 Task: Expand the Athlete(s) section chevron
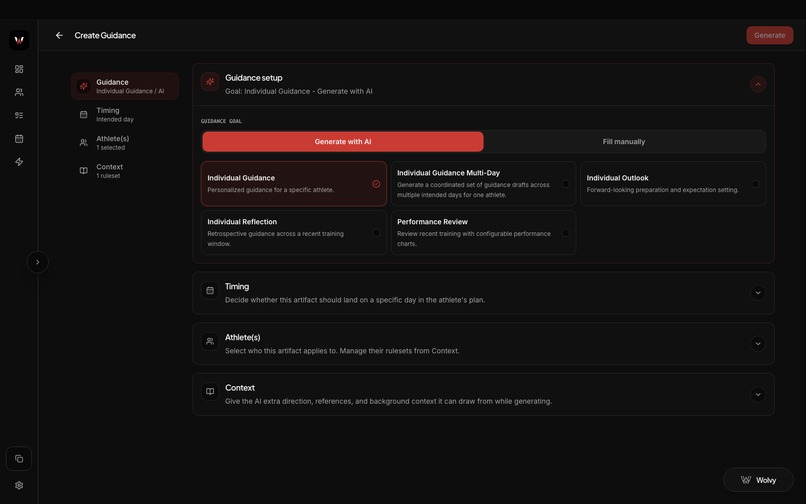[x=758, y=344]
